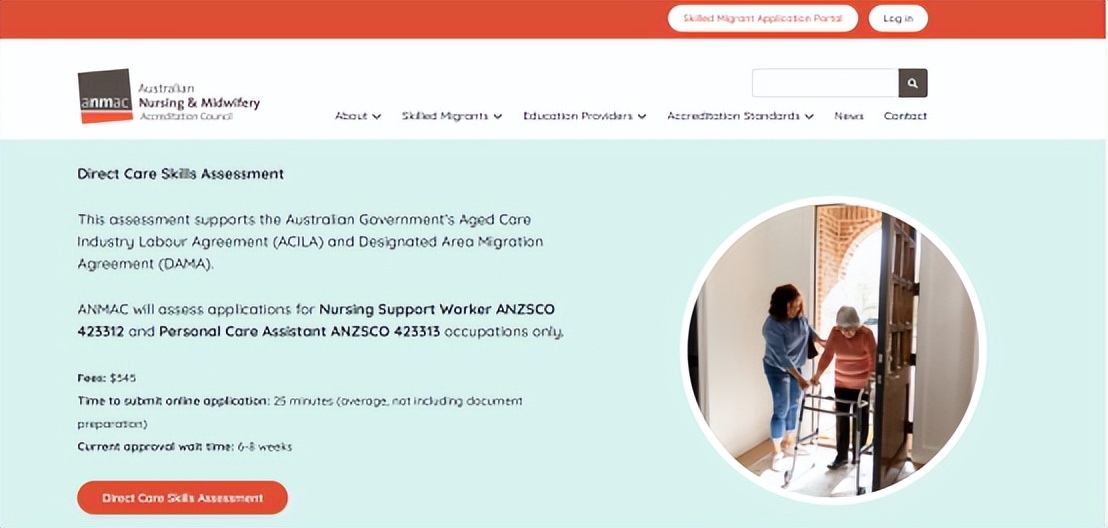The width and height of the screenshot is (1108, 528).
Task: Focus the site search input field
Action: point(825,83)
